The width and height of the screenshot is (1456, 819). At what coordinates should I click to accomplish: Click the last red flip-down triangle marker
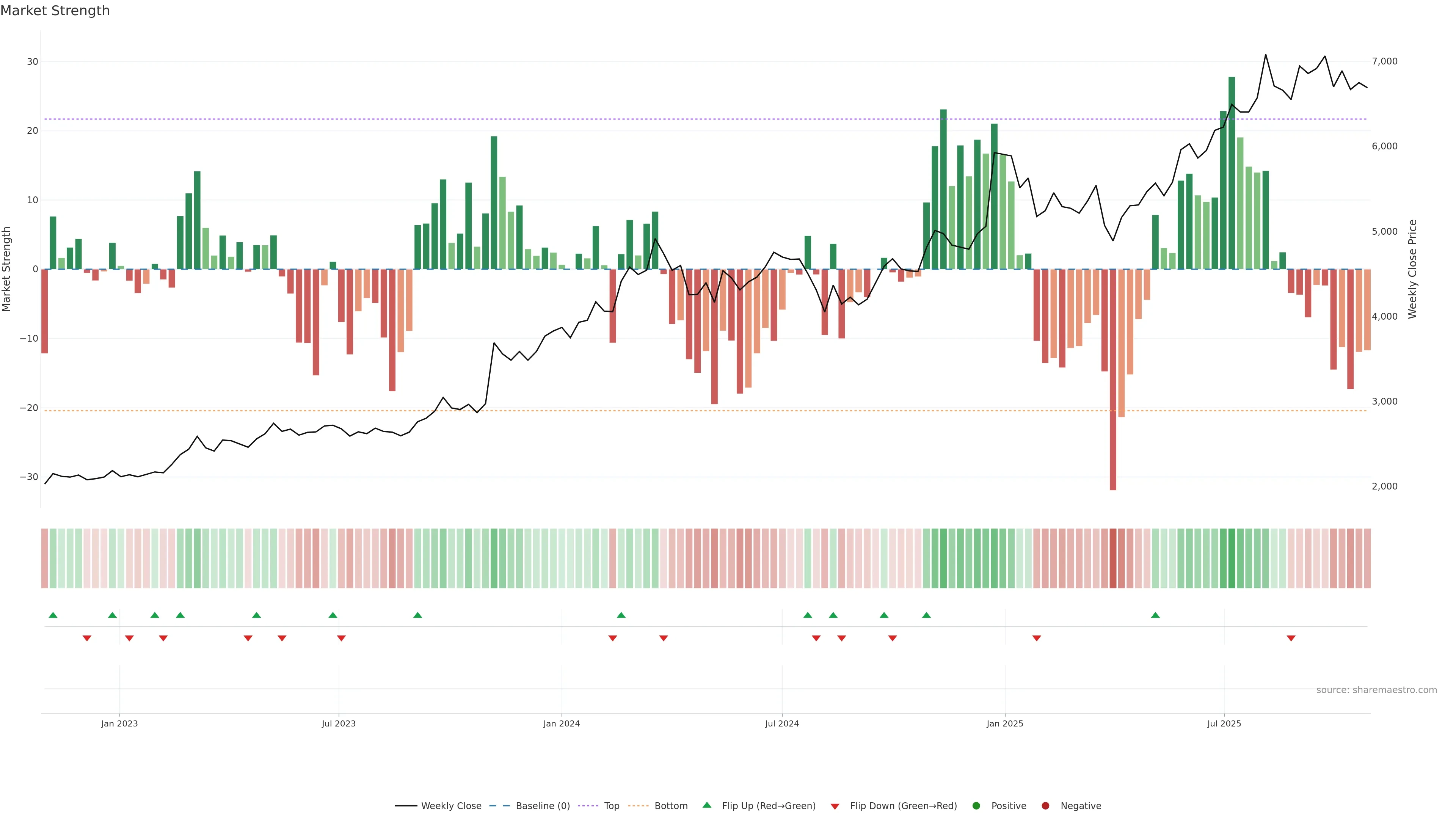(x=1291, y=638)
